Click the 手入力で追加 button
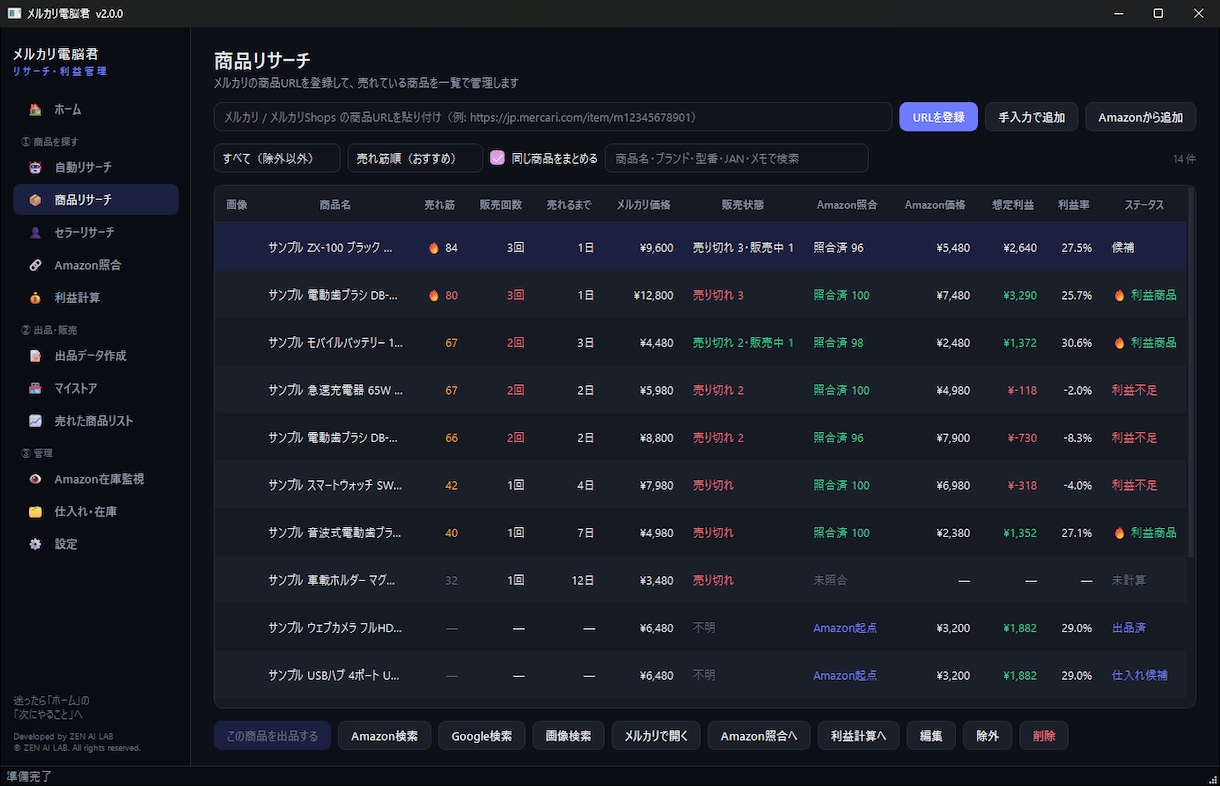Viewport: 1220px width, 786px height. tap(1031, 117)
